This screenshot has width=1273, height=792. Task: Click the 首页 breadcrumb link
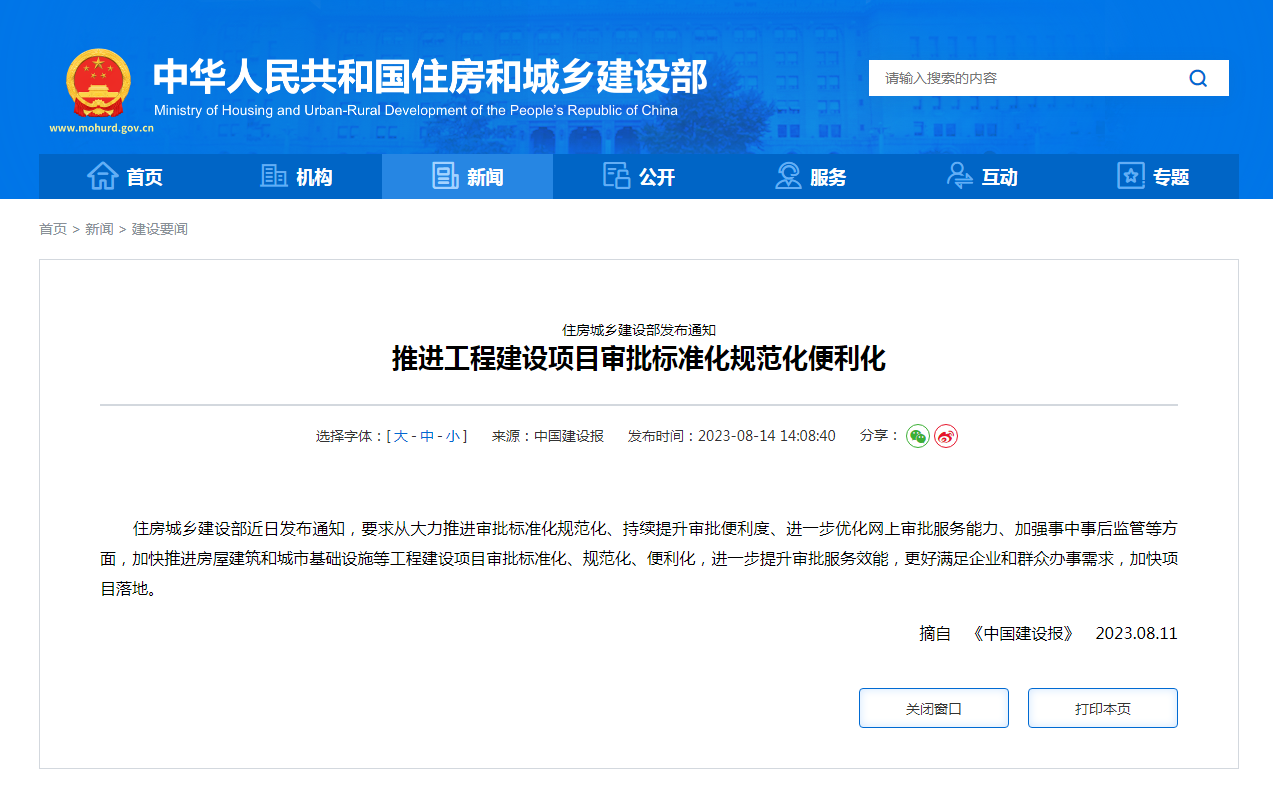coord(52,229)
